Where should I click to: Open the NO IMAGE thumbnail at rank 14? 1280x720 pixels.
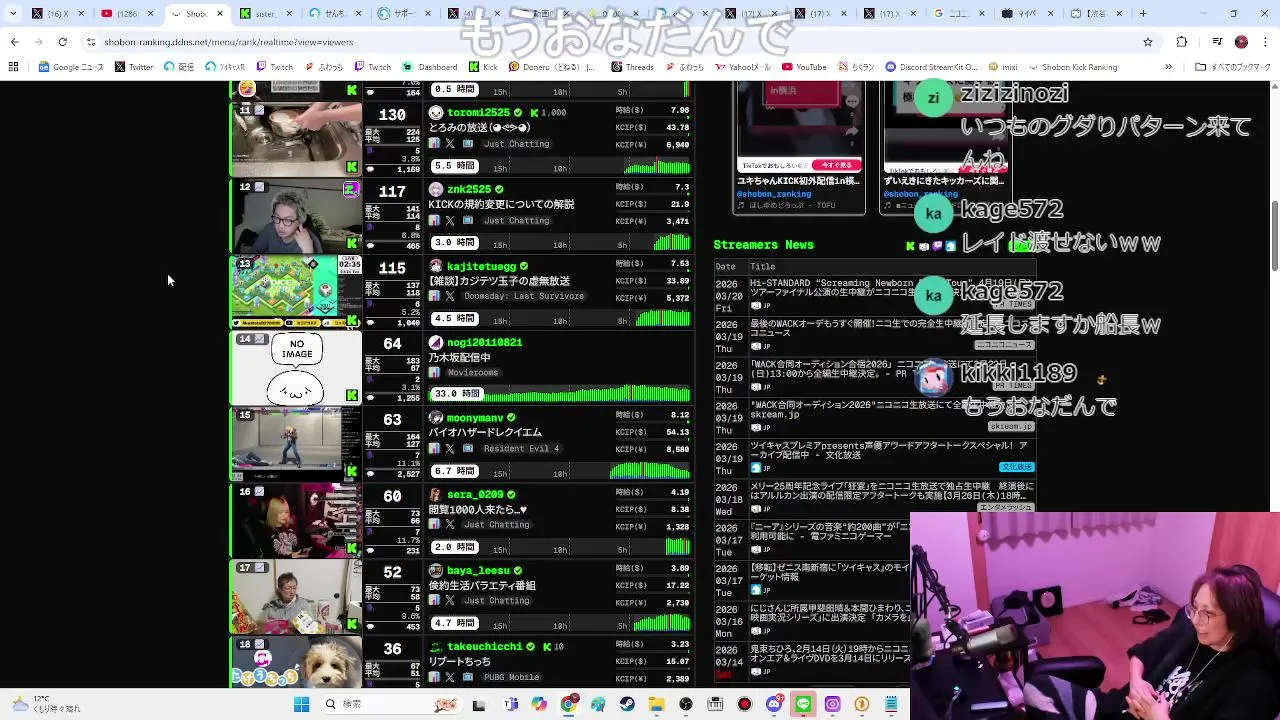click(x=296, y=367)
